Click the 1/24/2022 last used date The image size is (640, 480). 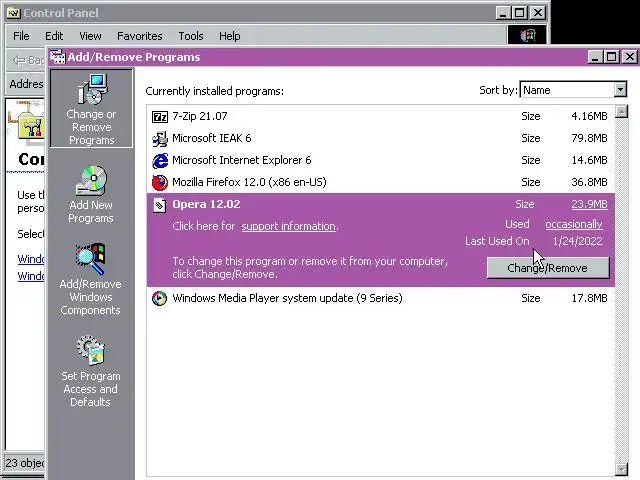click(578, 241)
